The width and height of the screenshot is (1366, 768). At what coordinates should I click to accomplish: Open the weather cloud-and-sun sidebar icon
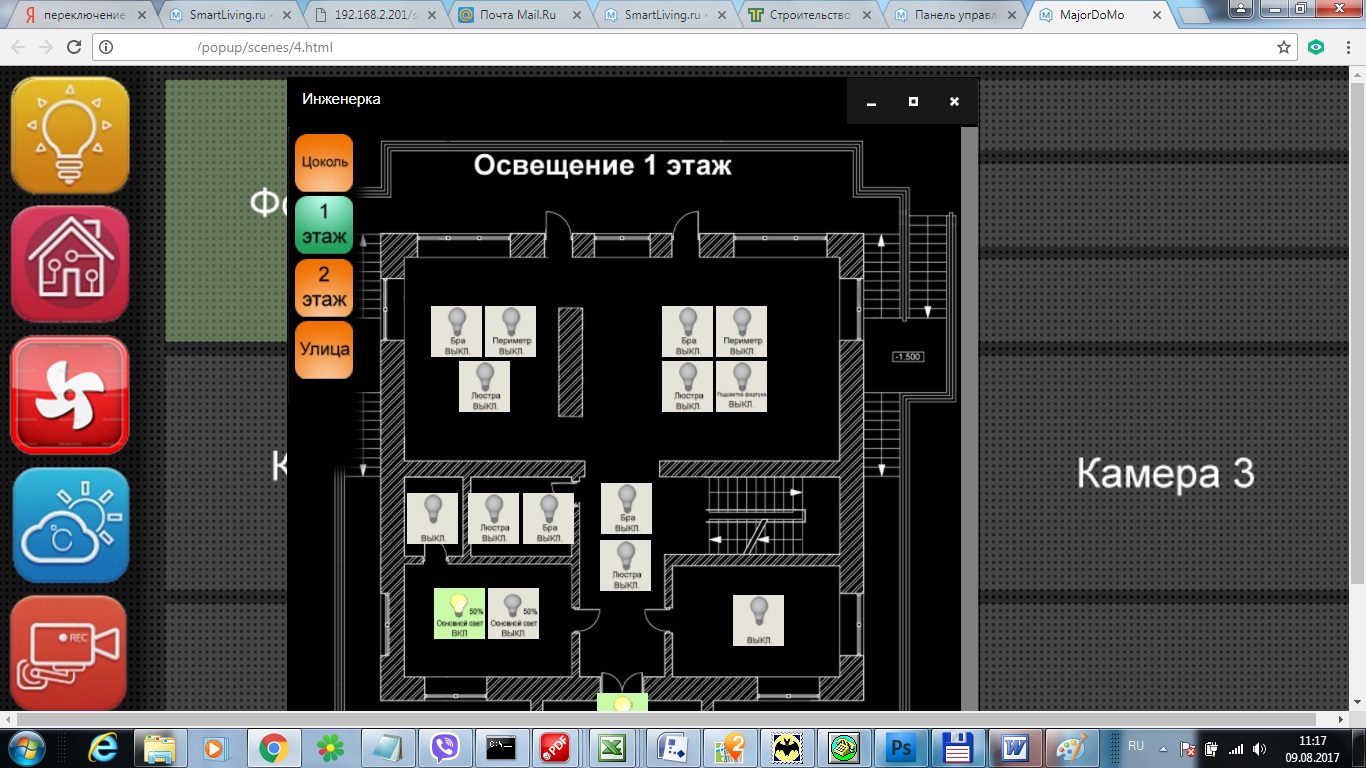click(70, 526)
